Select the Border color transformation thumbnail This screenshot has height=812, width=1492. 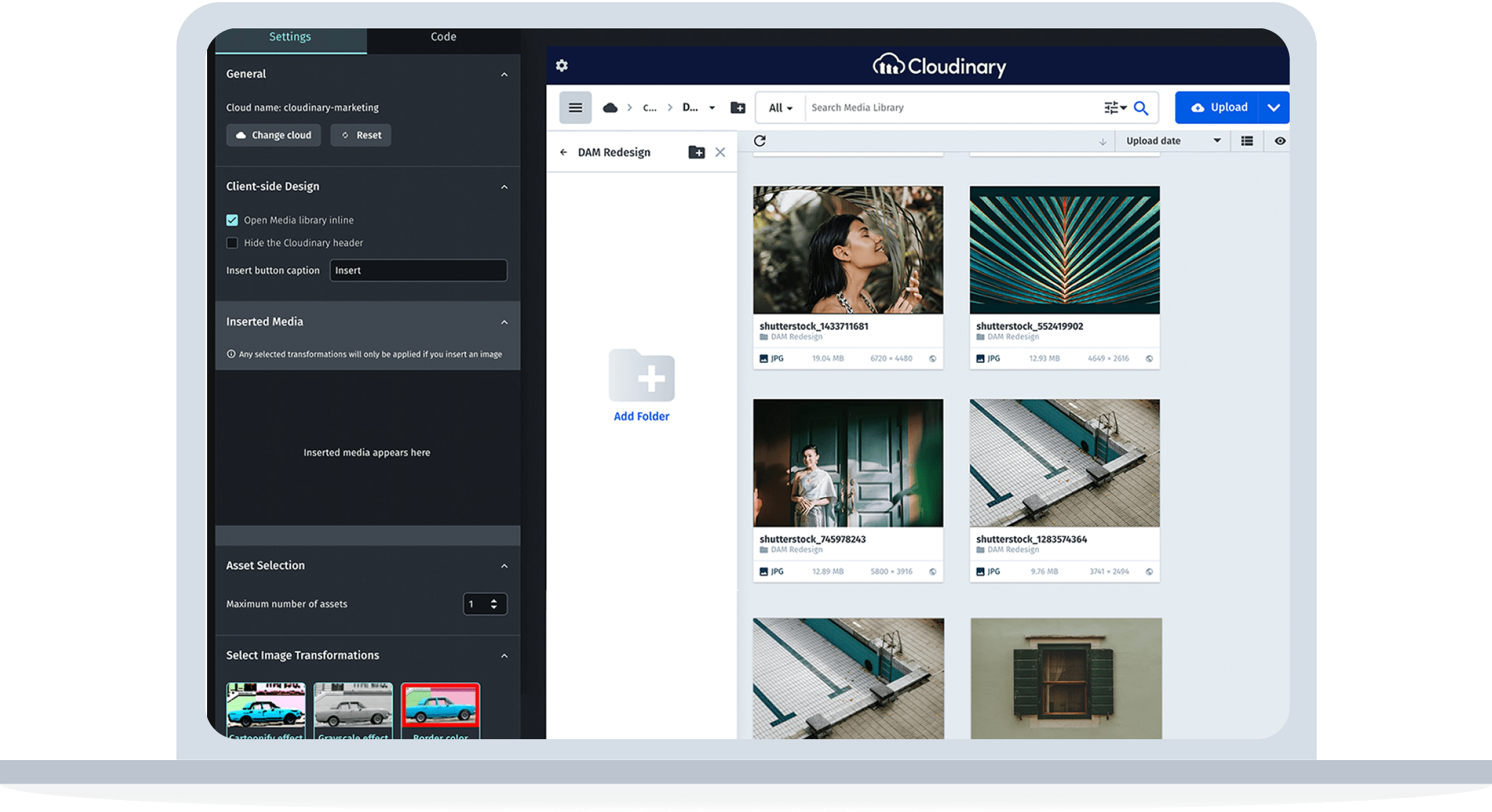[440, 707]
